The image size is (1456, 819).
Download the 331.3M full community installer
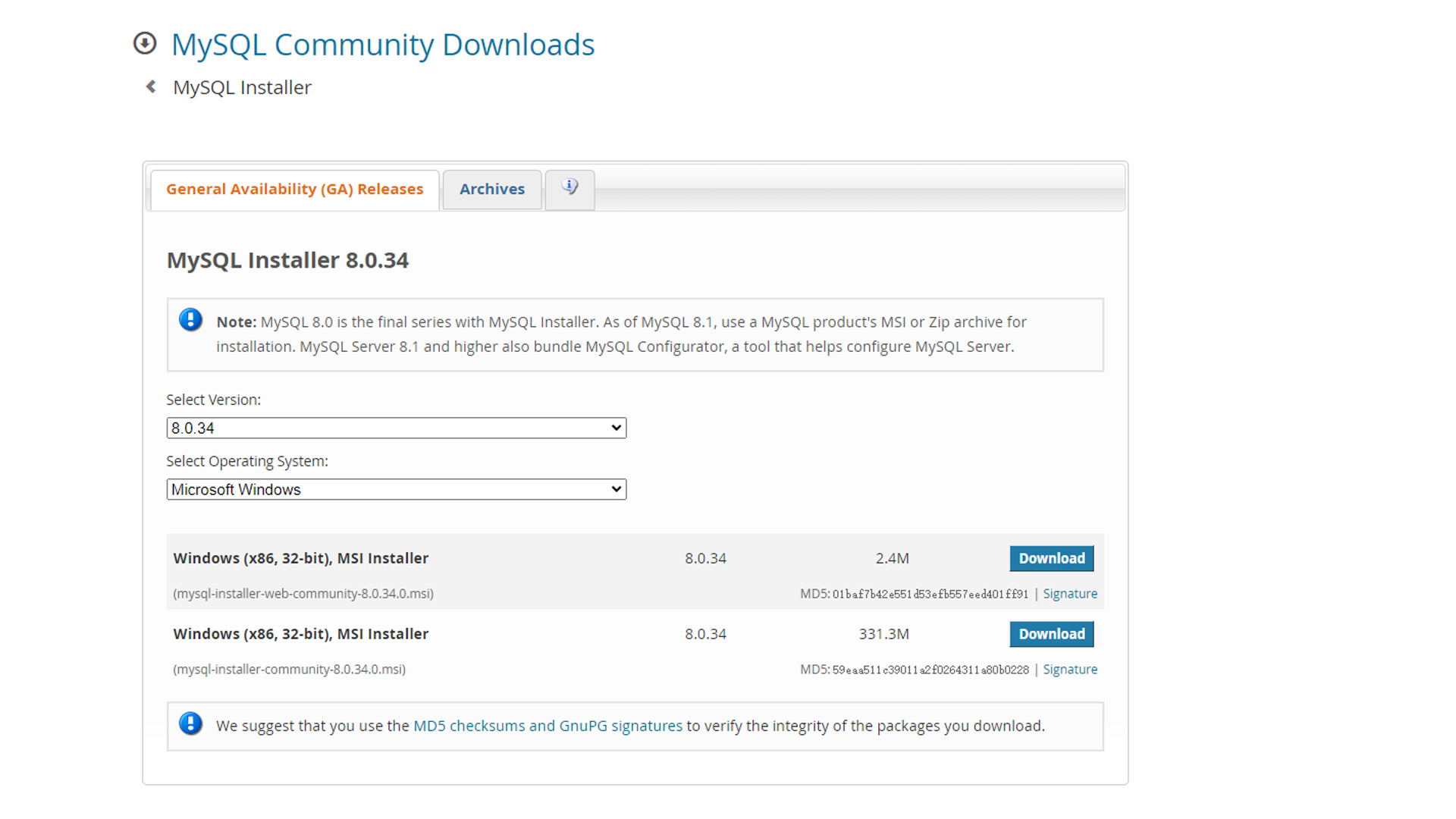(x=1052, y=634)
